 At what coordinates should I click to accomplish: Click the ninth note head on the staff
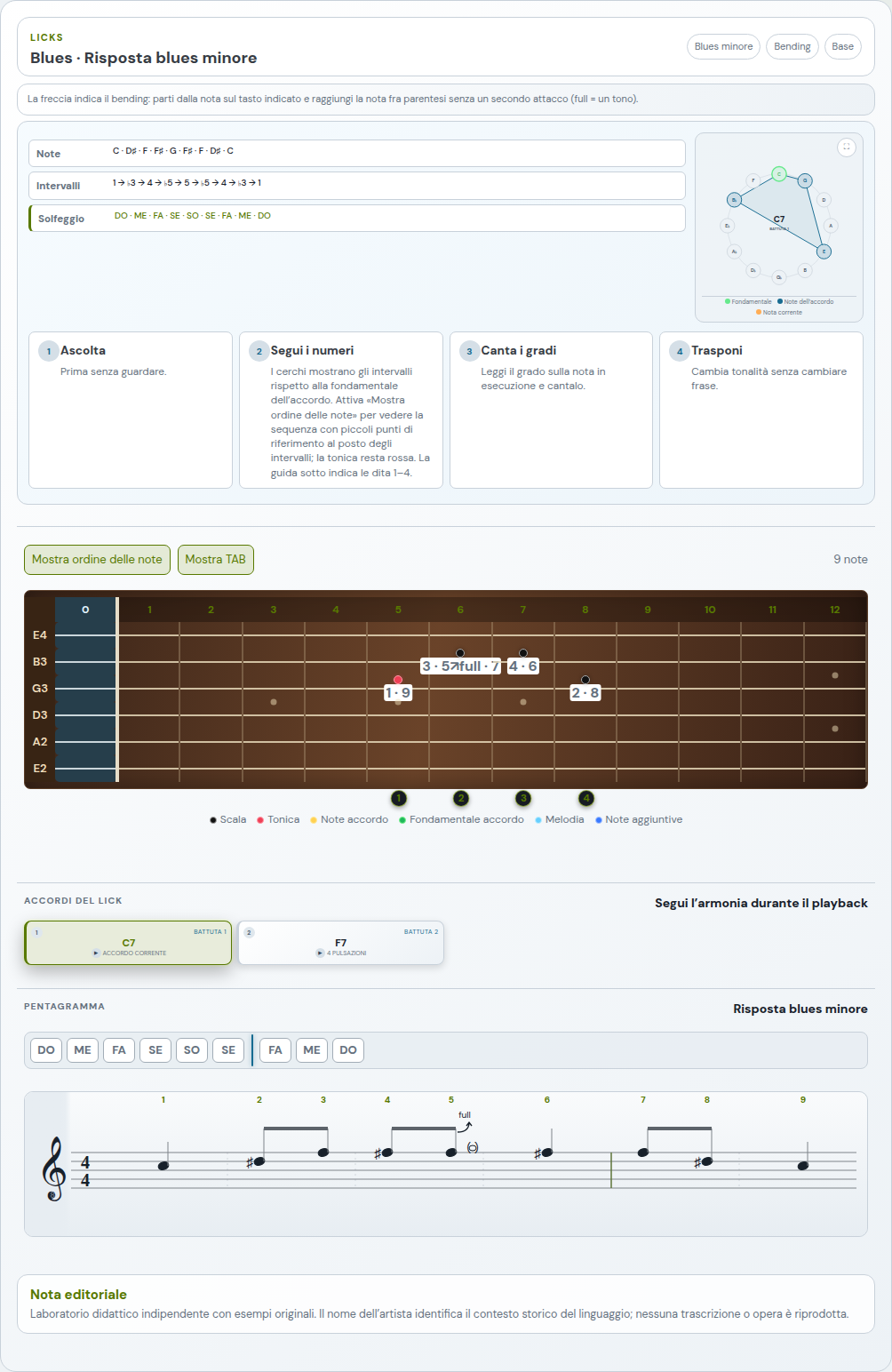(803, 1166)
